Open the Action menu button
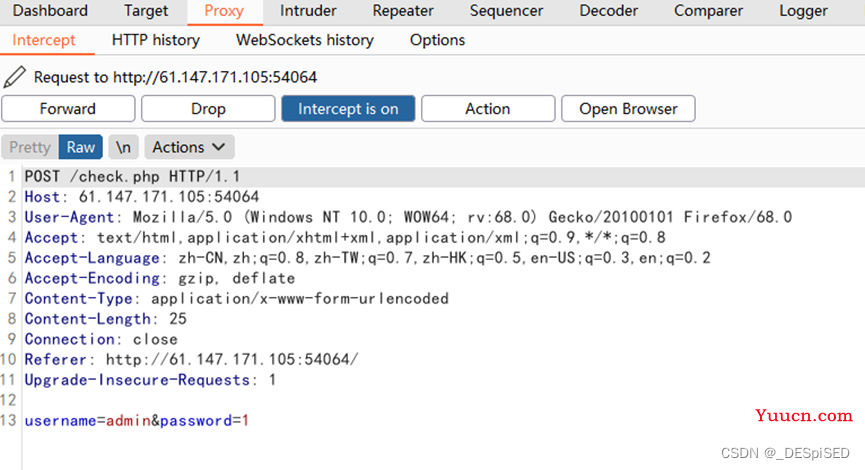Image resolution: width=865 pixels, height=470 pixels. click(488, 109)
